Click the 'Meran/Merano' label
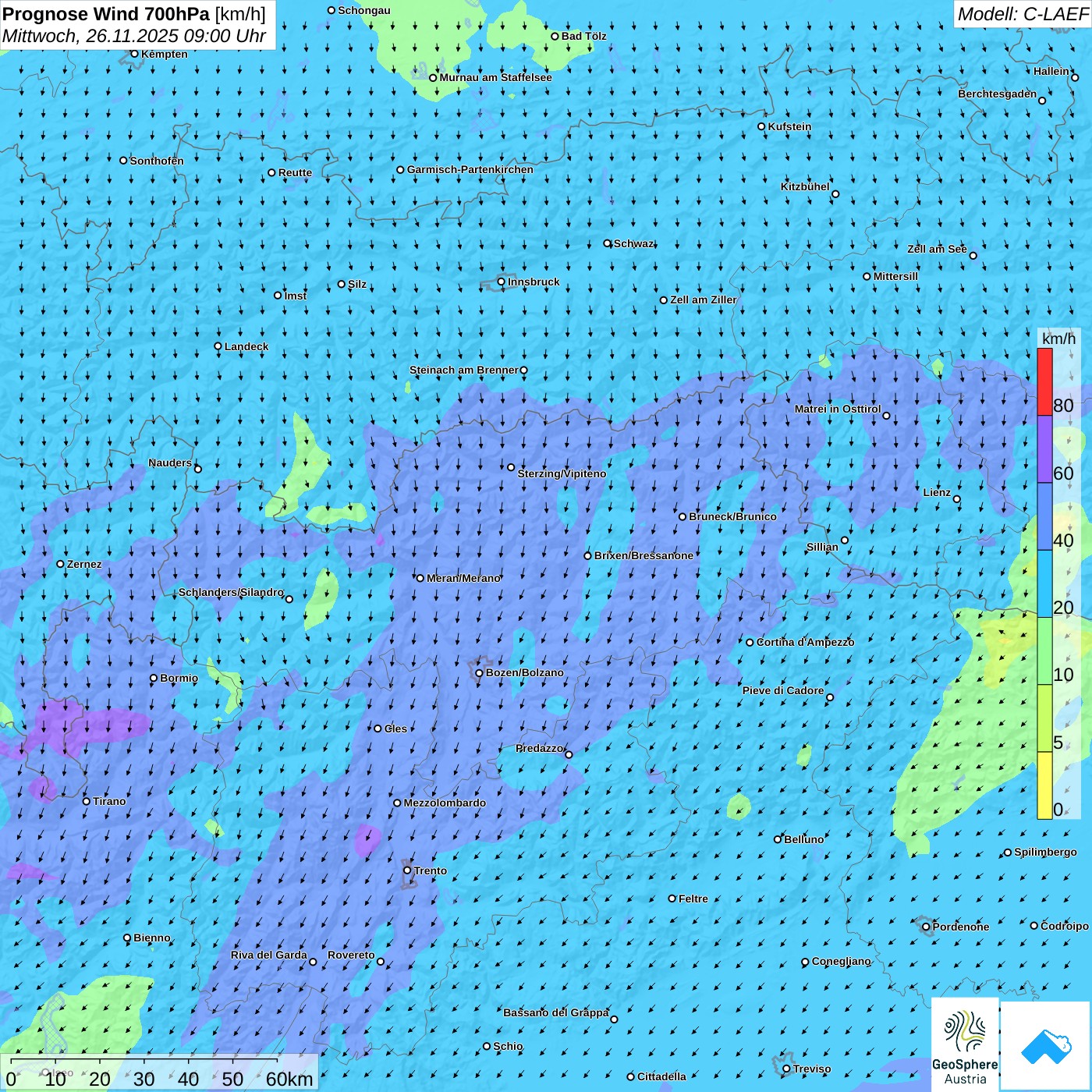The width and height of the screenshot is (1092, 1092). pos(463,578)
